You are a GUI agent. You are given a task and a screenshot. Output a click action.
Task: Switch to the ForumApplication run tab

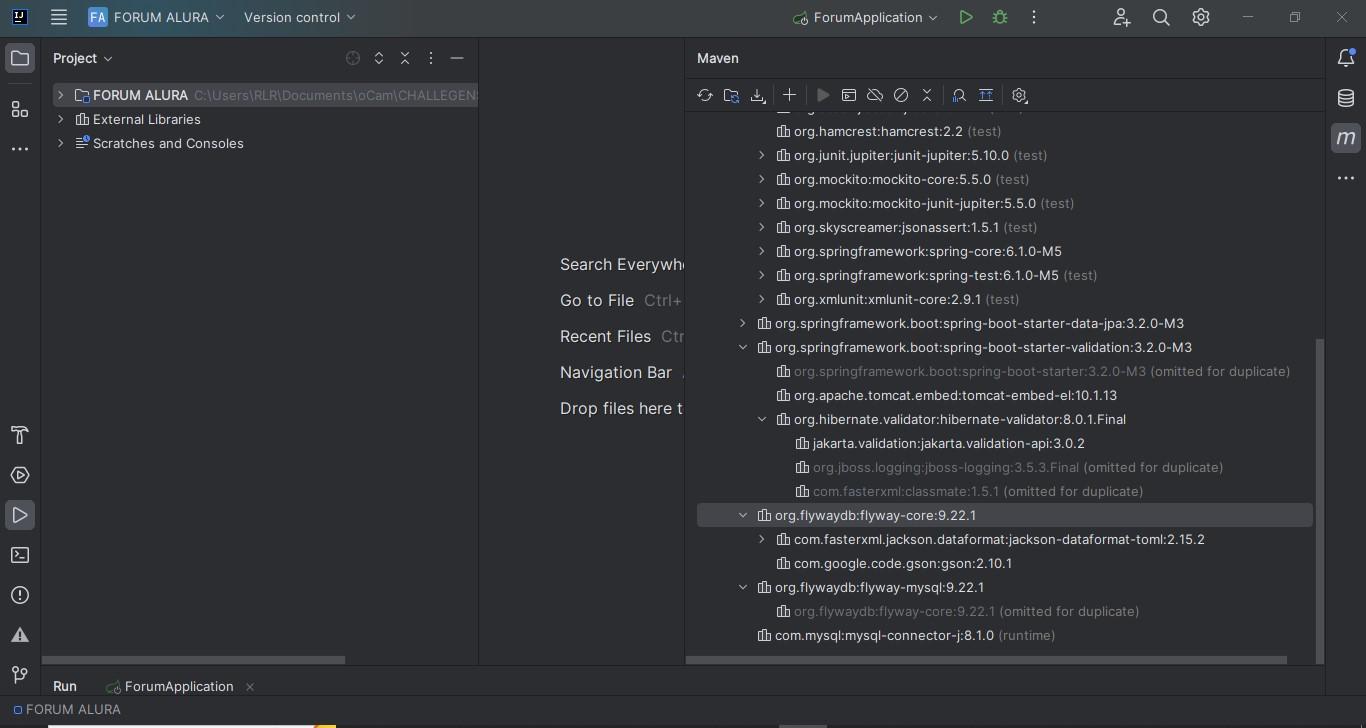click(170, 686)
